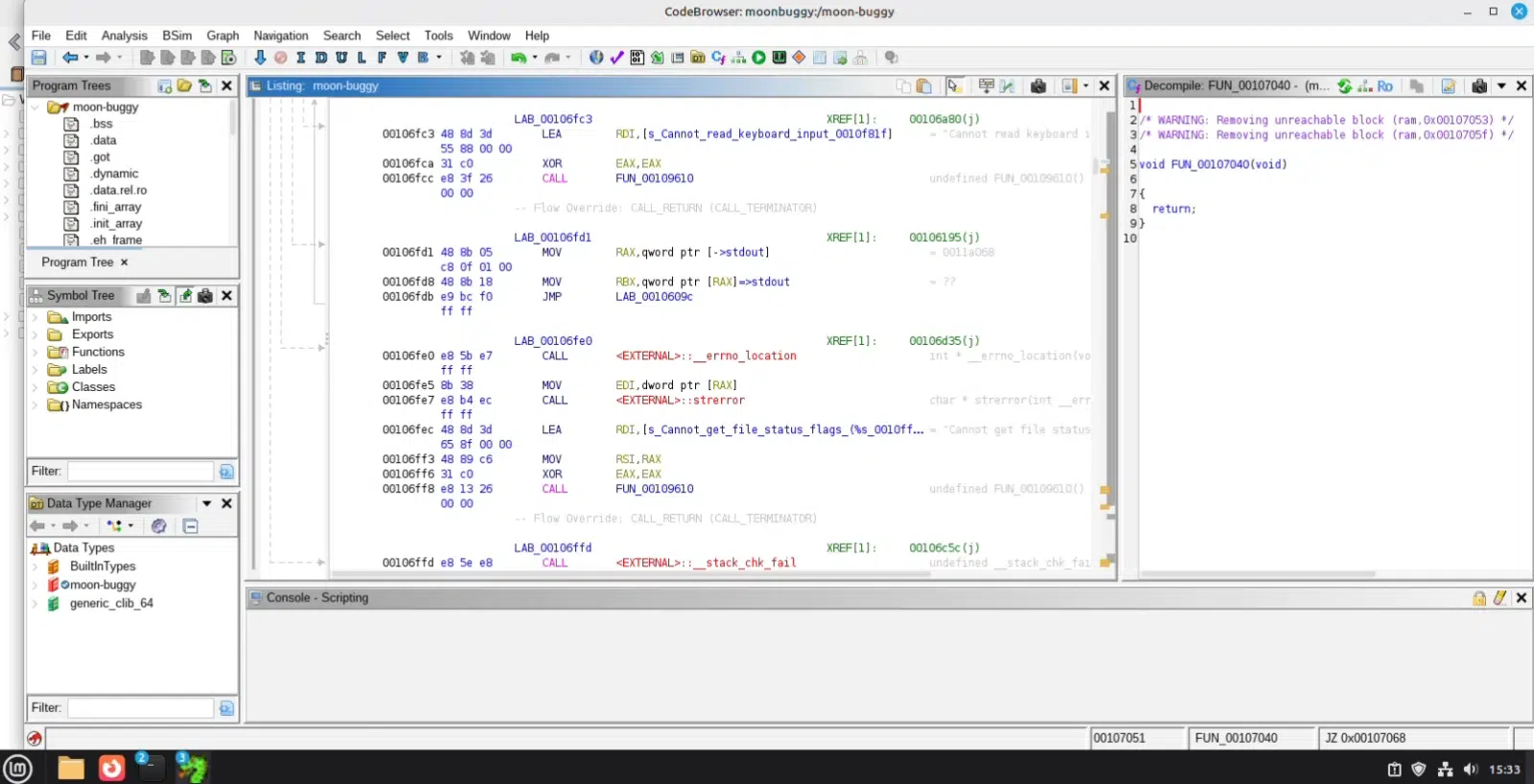Toggle the 'D' toolbar letter button
1534x784 pixels.
tap(321, 58)
